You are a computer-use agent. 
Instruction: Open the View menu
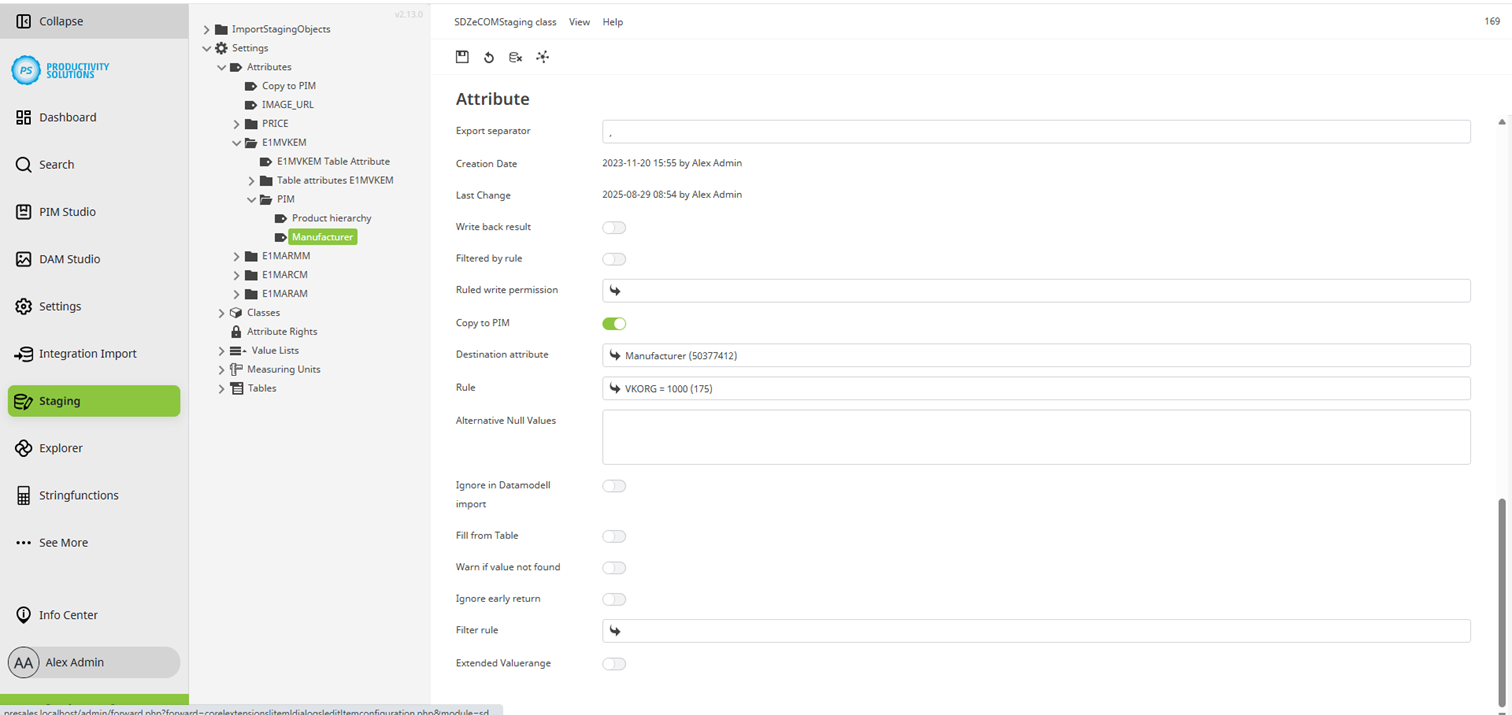point(579,21)
